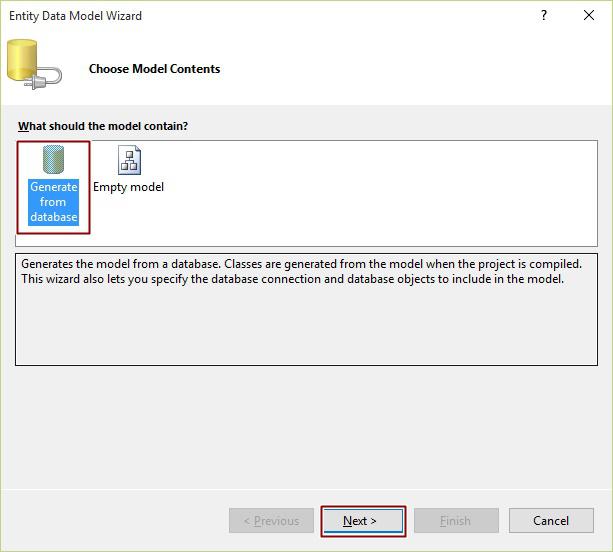Click empty gray area below the description text

coord(300,330)
